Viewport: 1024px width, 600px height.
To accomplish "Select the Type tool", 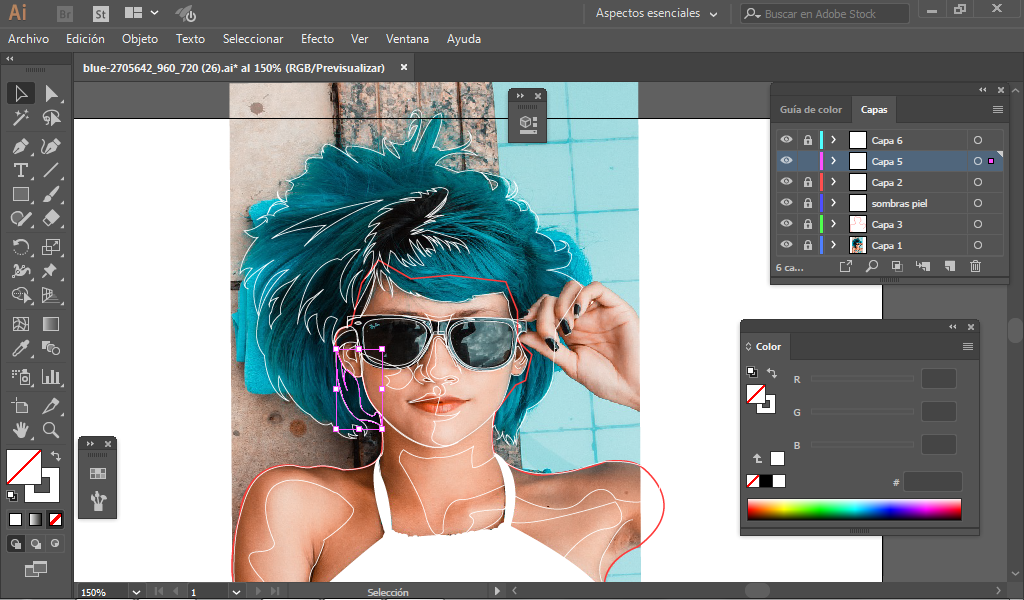I will click(x=21, y=170).
